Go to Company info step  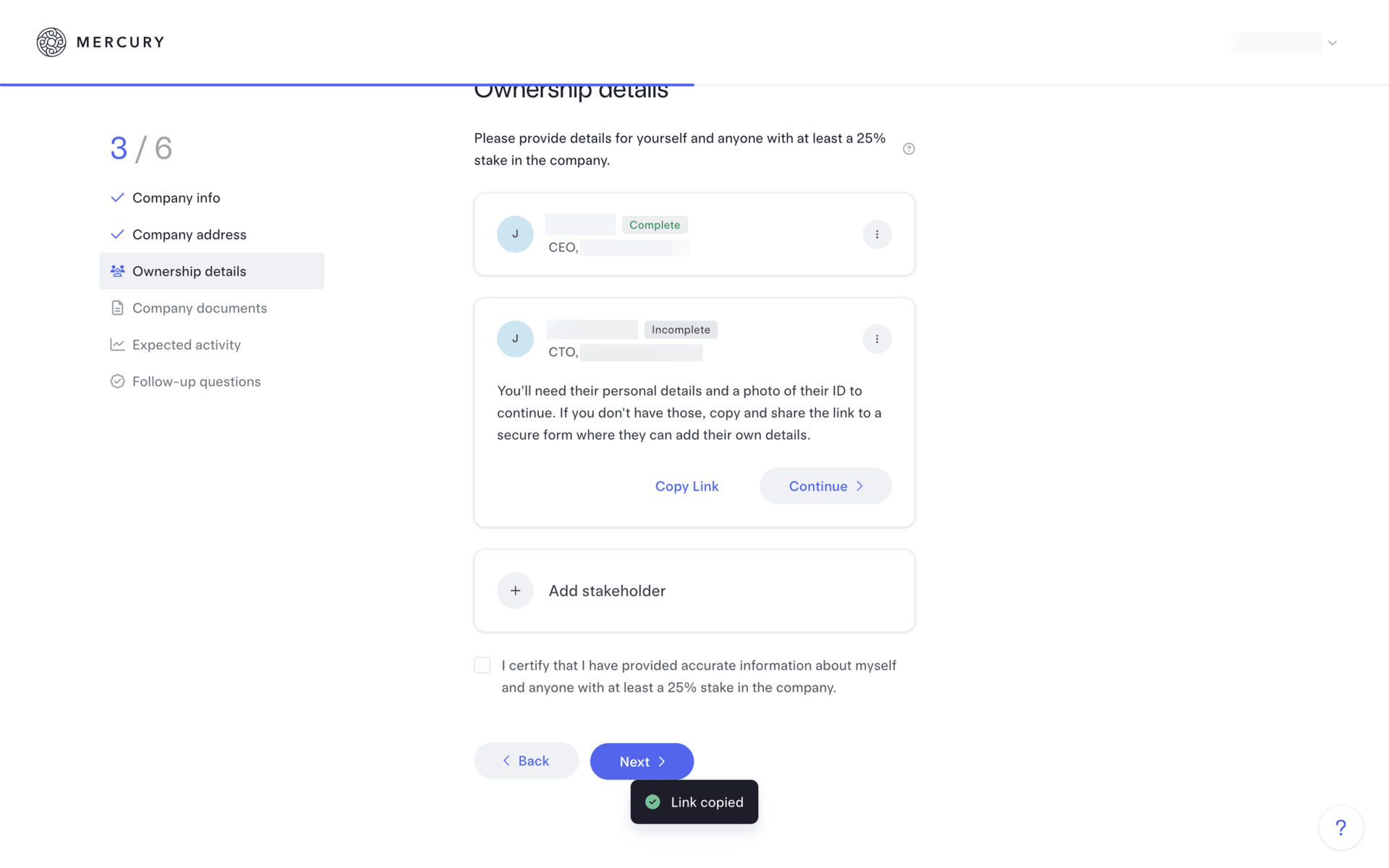[176, 198]
